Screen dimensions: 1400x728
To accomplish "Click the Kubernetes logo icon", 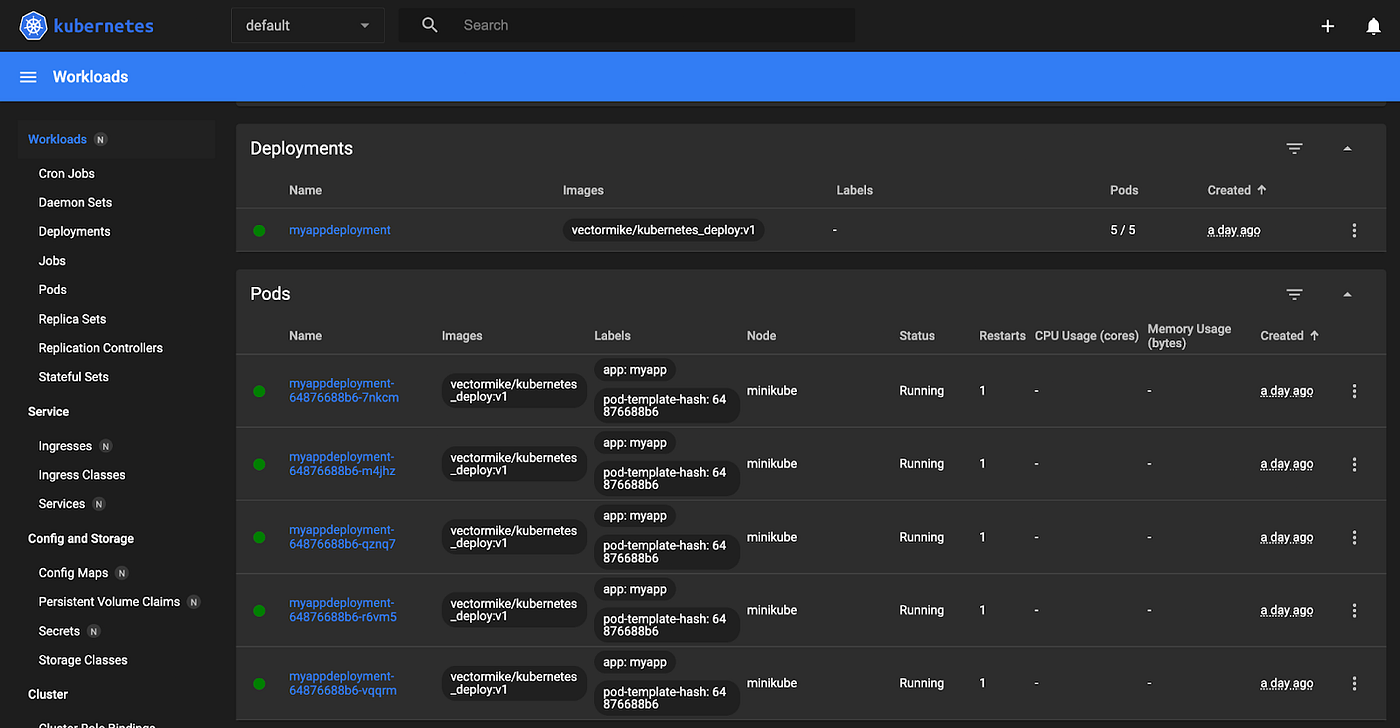I will 33,26.
